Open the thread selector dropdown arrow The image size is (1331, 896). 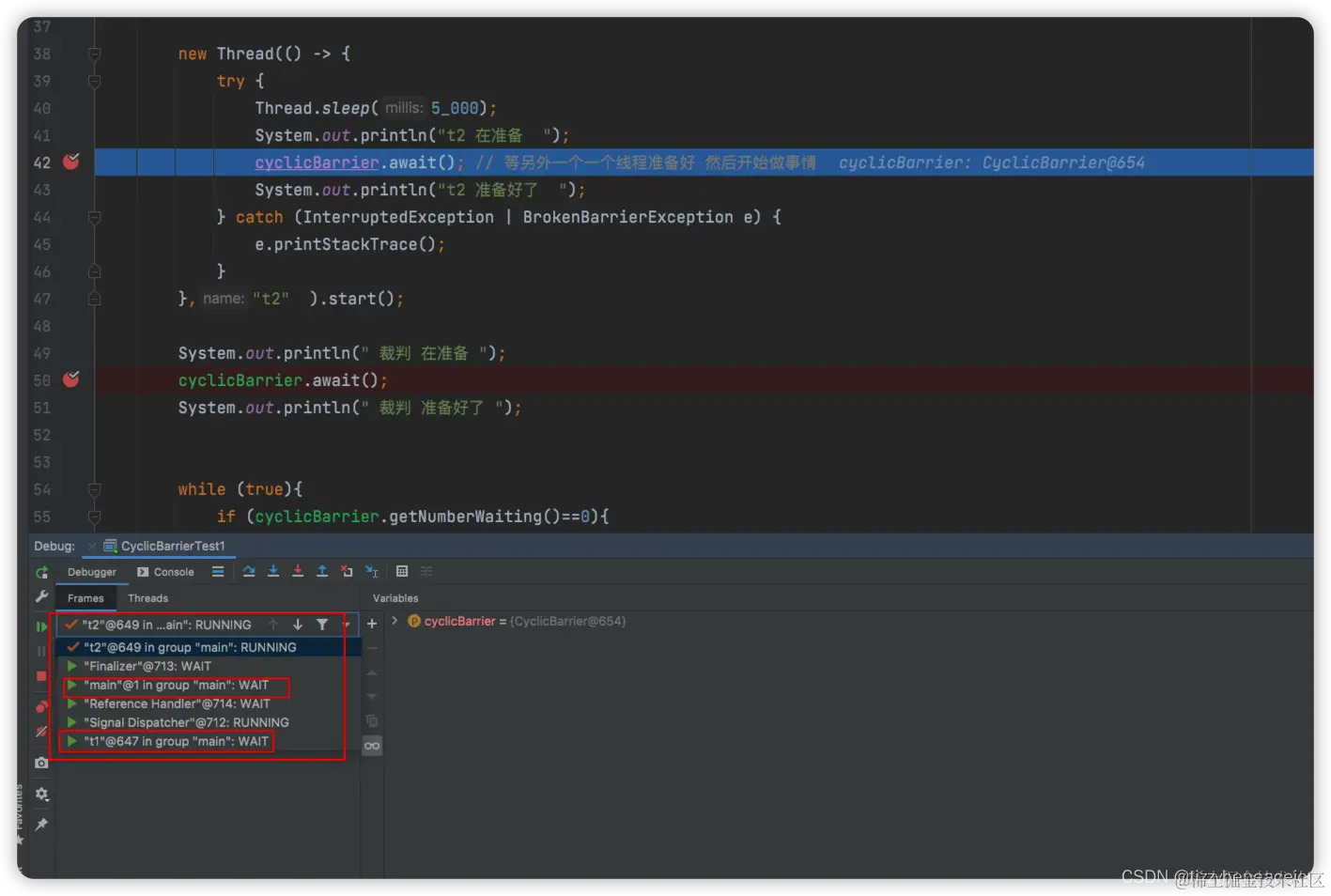(x=347, y=625)
